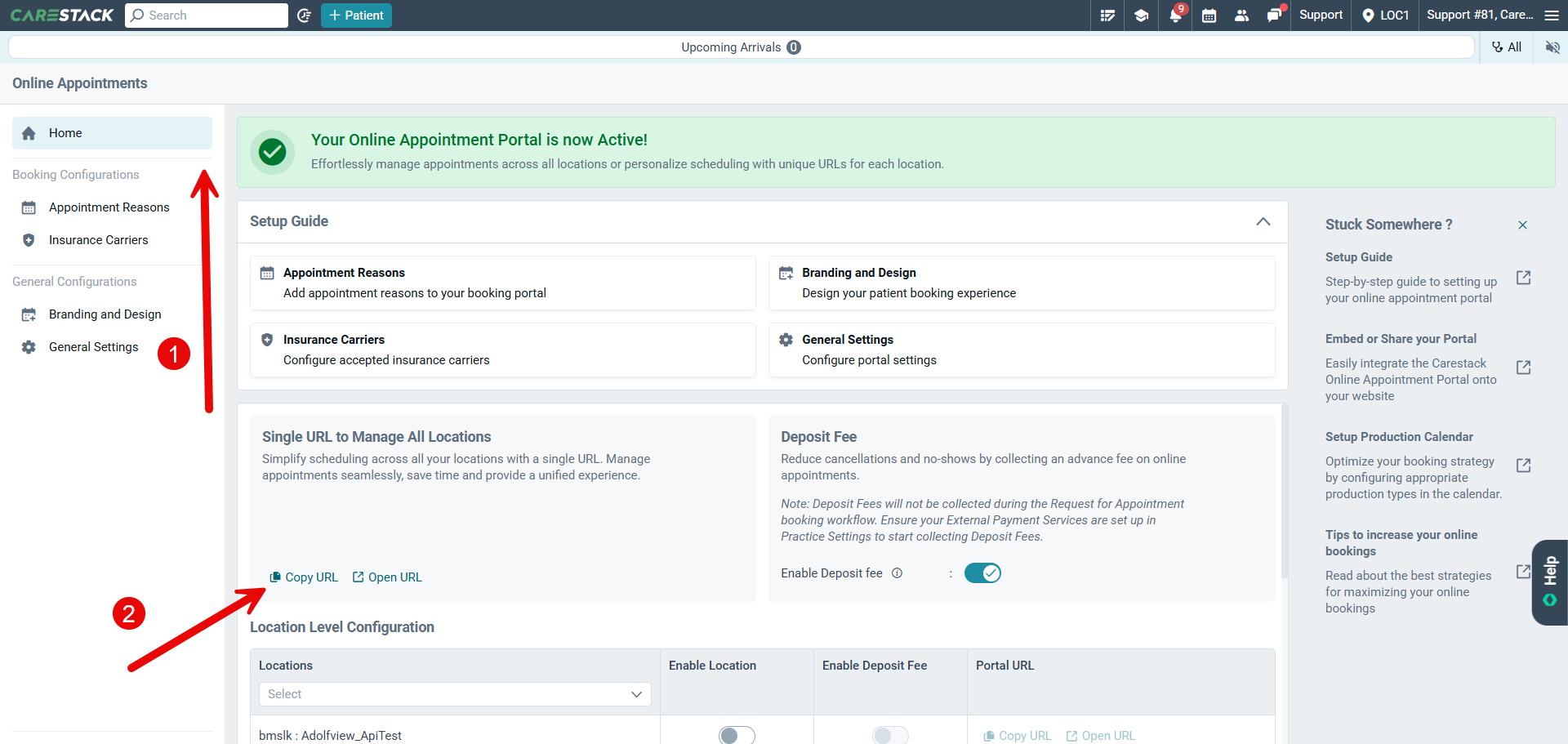Click the Locations column header
The height and width of the screenshot is (744, 1568).
pyautogui.click(x=286, y=666)
